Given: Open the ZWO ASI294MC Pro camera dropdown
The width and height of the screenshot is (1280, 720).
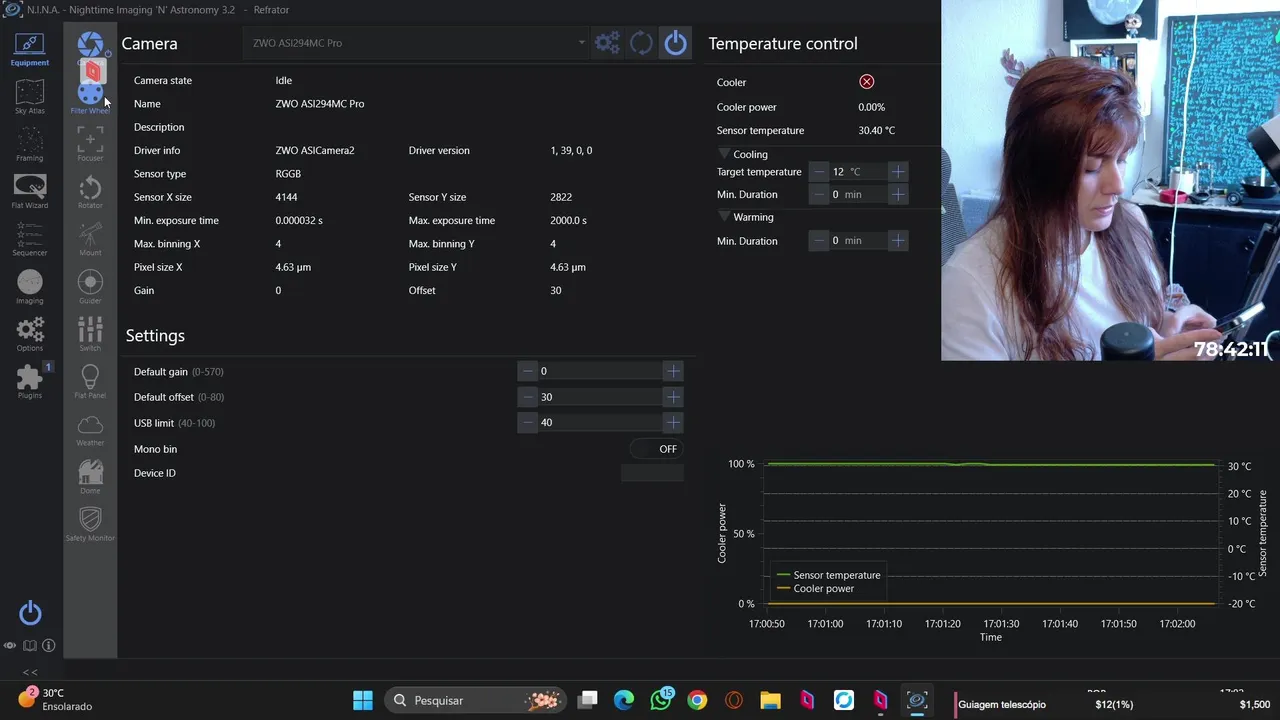Looking at the screenshot, I should click(x=416, y=43).
